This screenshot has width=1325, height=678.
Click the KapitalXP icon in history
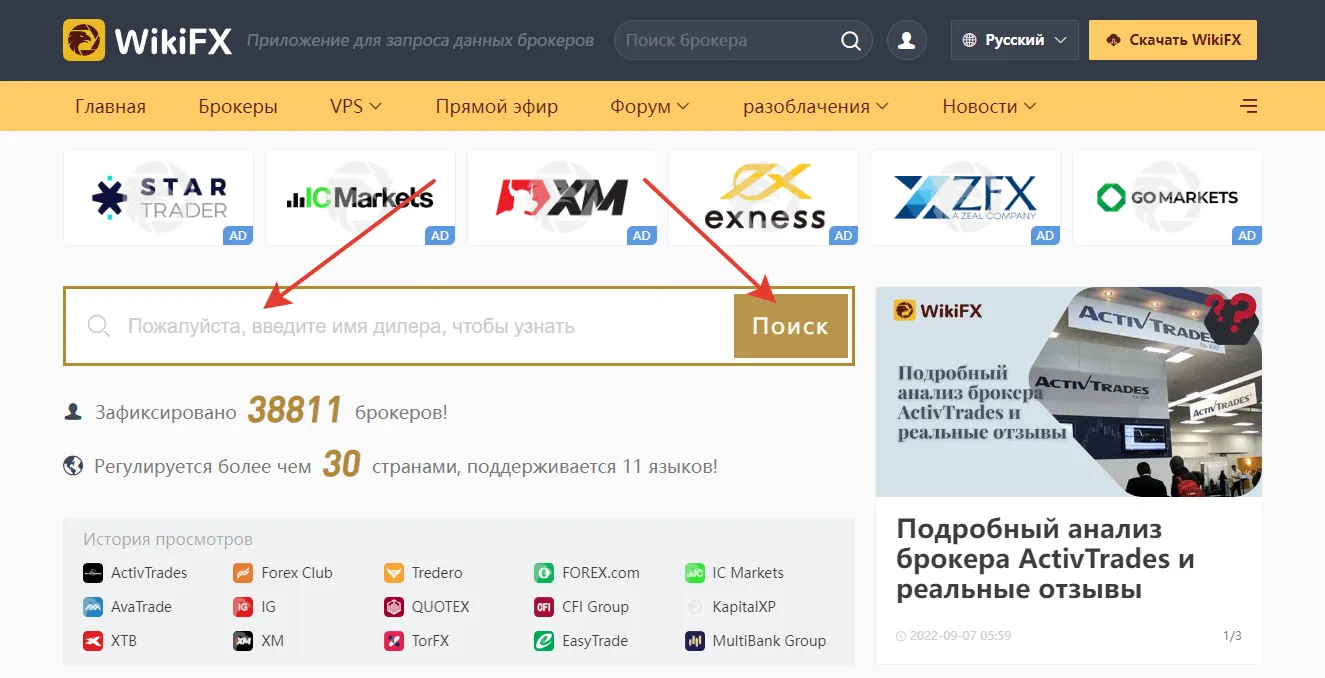pos(695,607)
